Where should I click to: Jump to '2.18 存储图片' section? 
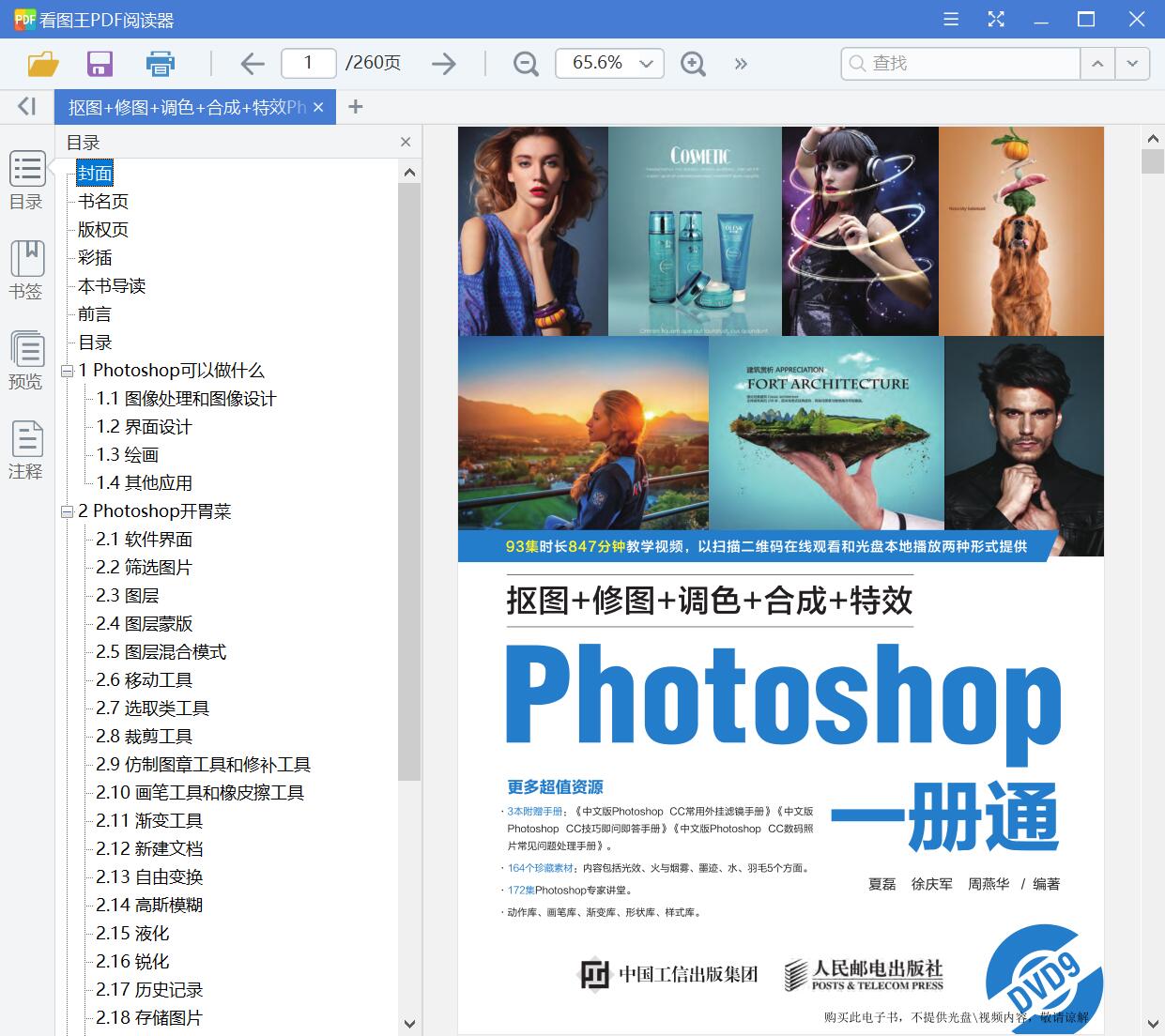coord(149,1018)
